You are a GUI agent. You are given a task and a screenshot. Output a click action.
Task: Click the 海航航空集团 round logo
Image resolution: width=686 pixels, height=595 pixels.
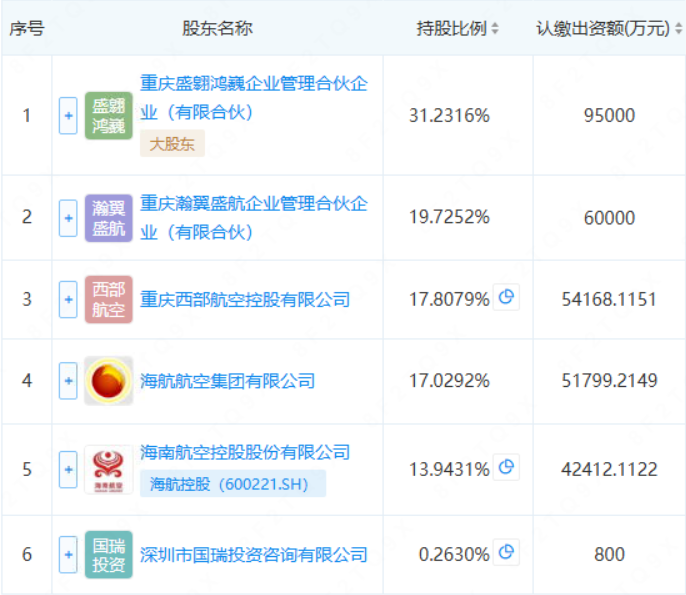(x=108, y=381)
